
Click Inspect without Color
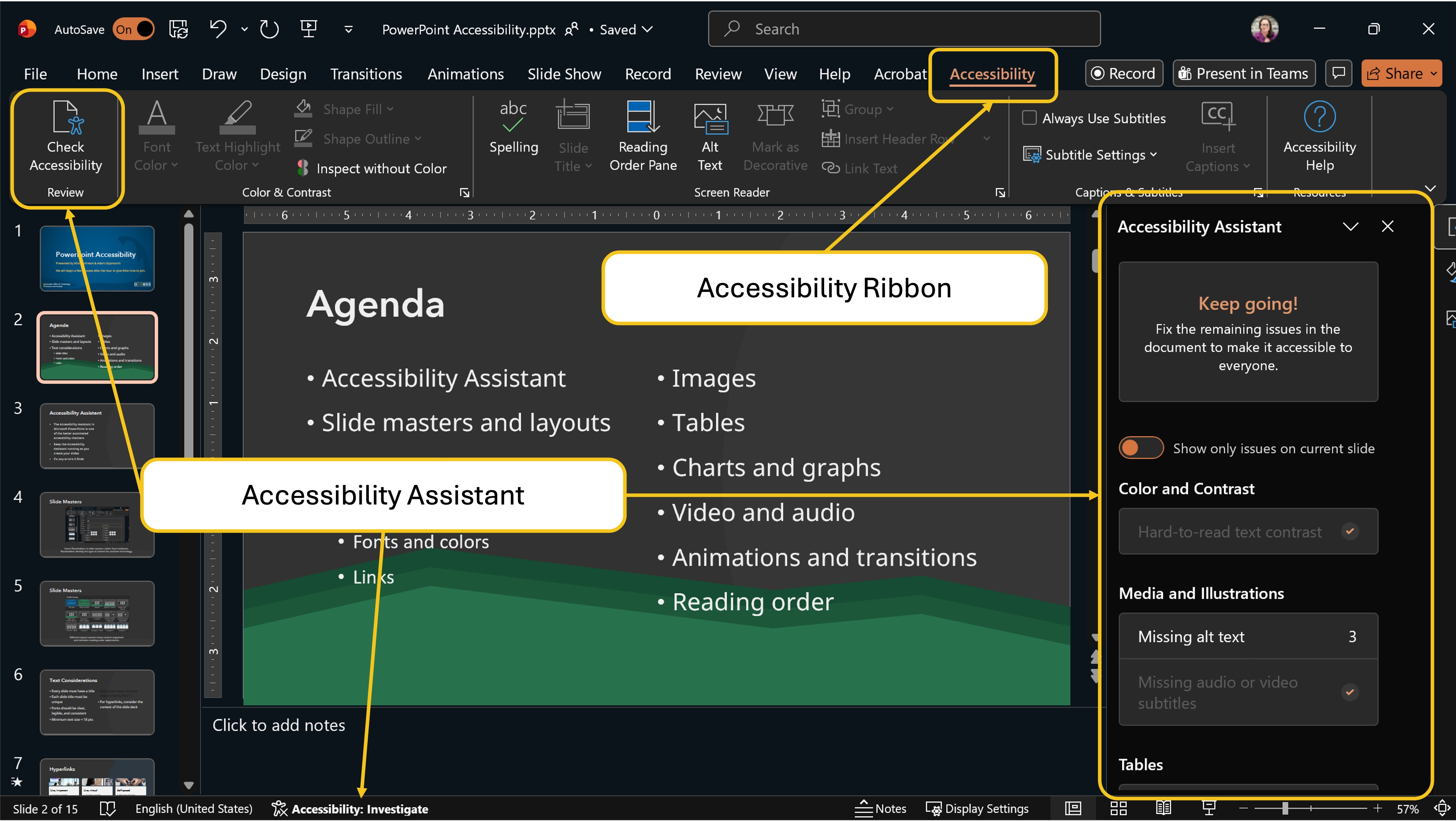point(371,168)
